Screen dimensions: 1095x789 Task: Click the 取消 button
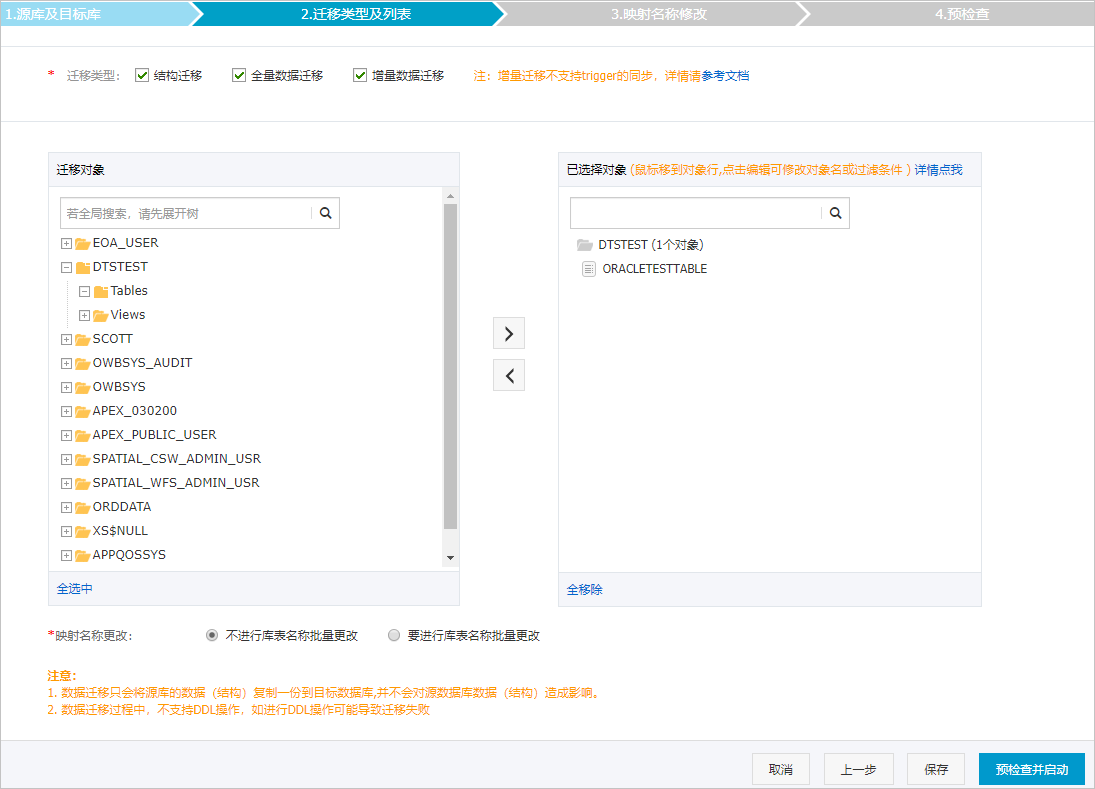781,769
